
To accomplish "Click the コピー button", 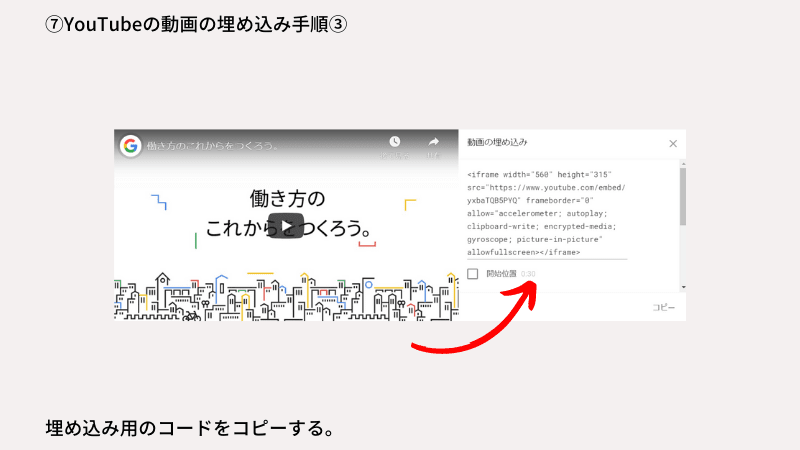I will point(663,307).
